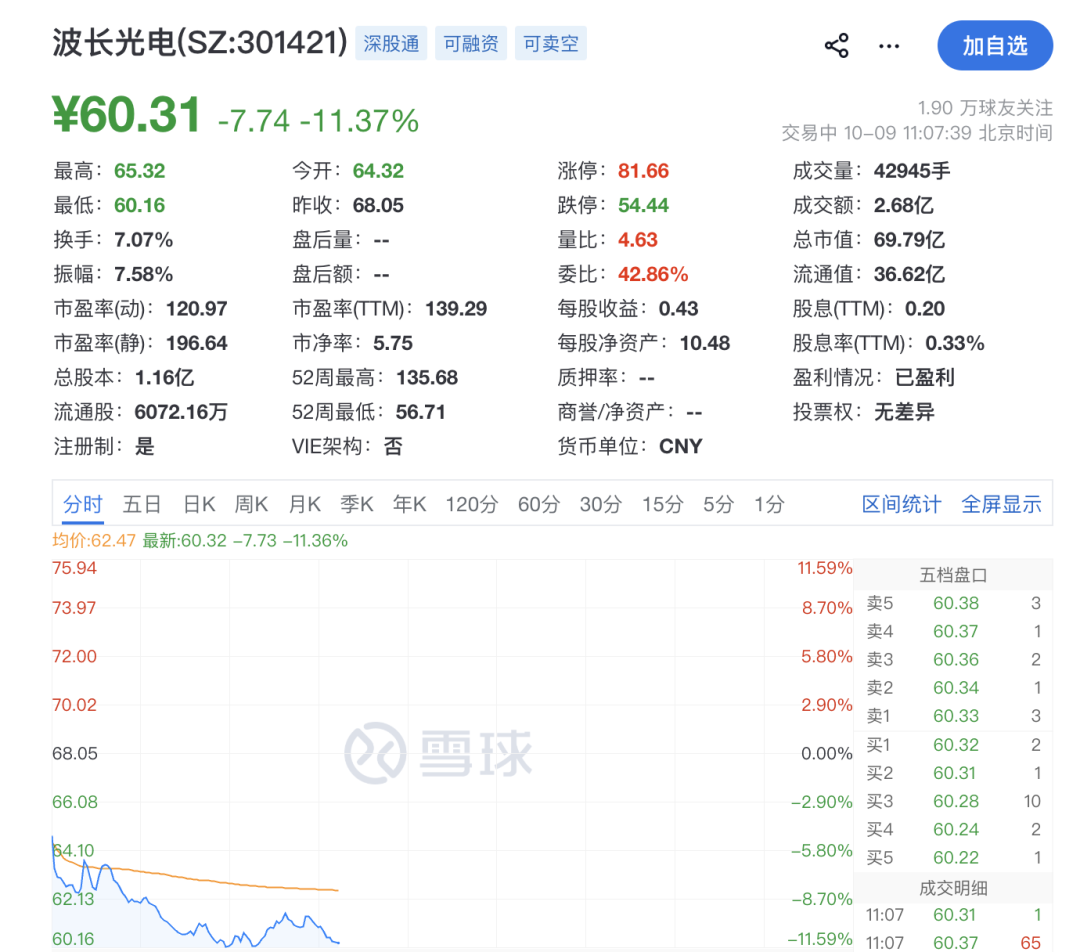Click the 买5 order row at 60.22
1080x952 pixels.
click(x=953, y=858)
